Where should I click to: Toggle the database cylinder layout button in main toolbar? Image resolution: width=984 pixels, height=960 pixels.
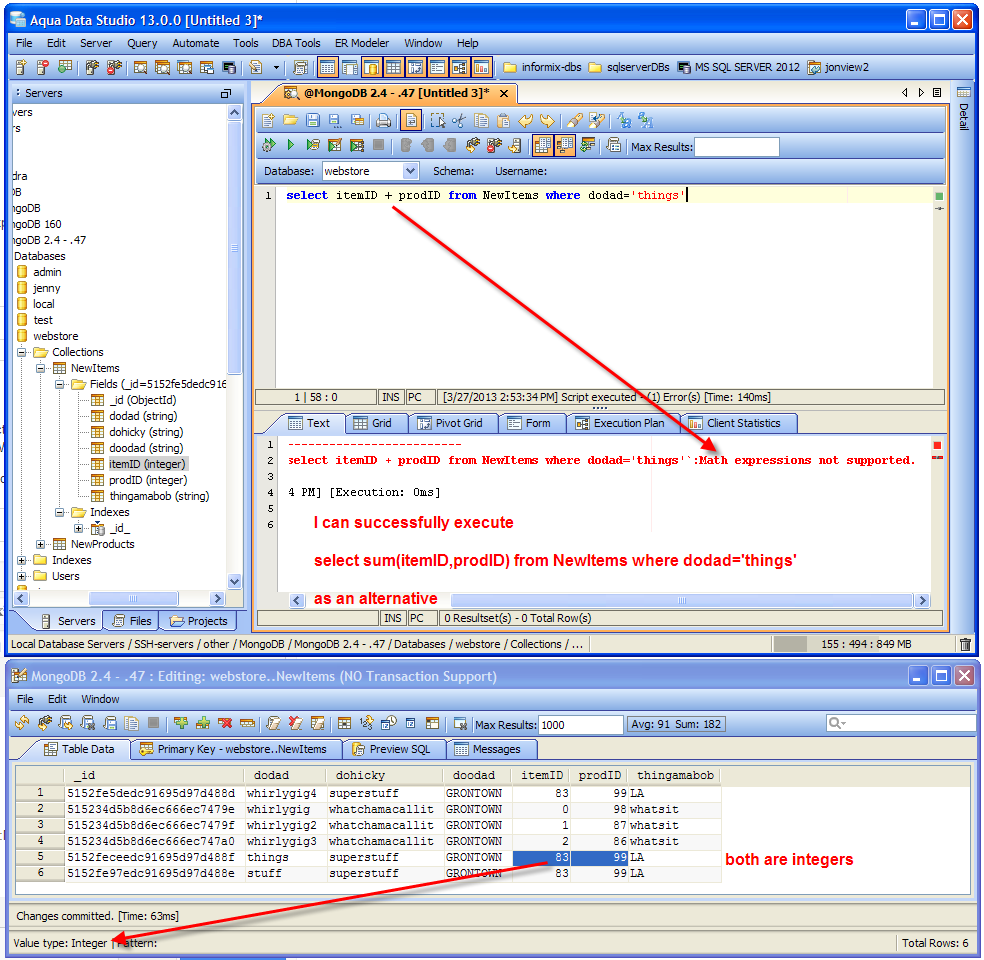click(371, 67)
